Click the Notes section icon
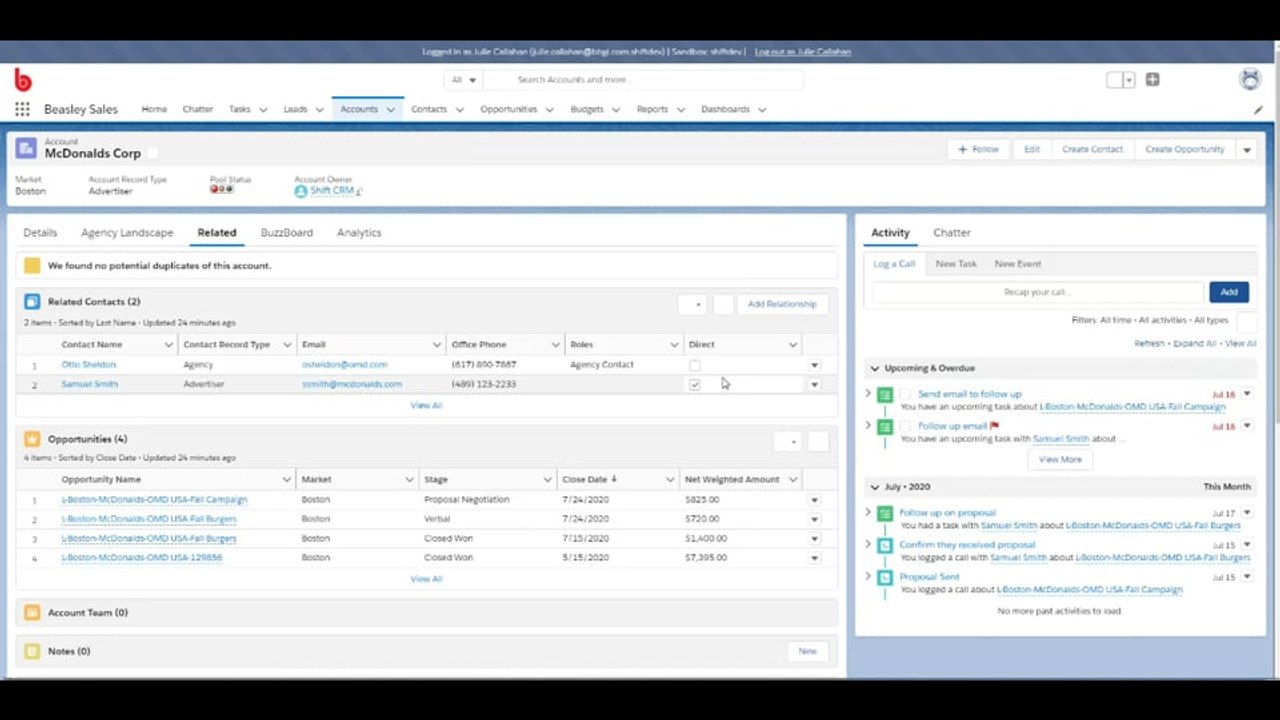This screenshot has width=1280, height=720. [x=32, y=651]
